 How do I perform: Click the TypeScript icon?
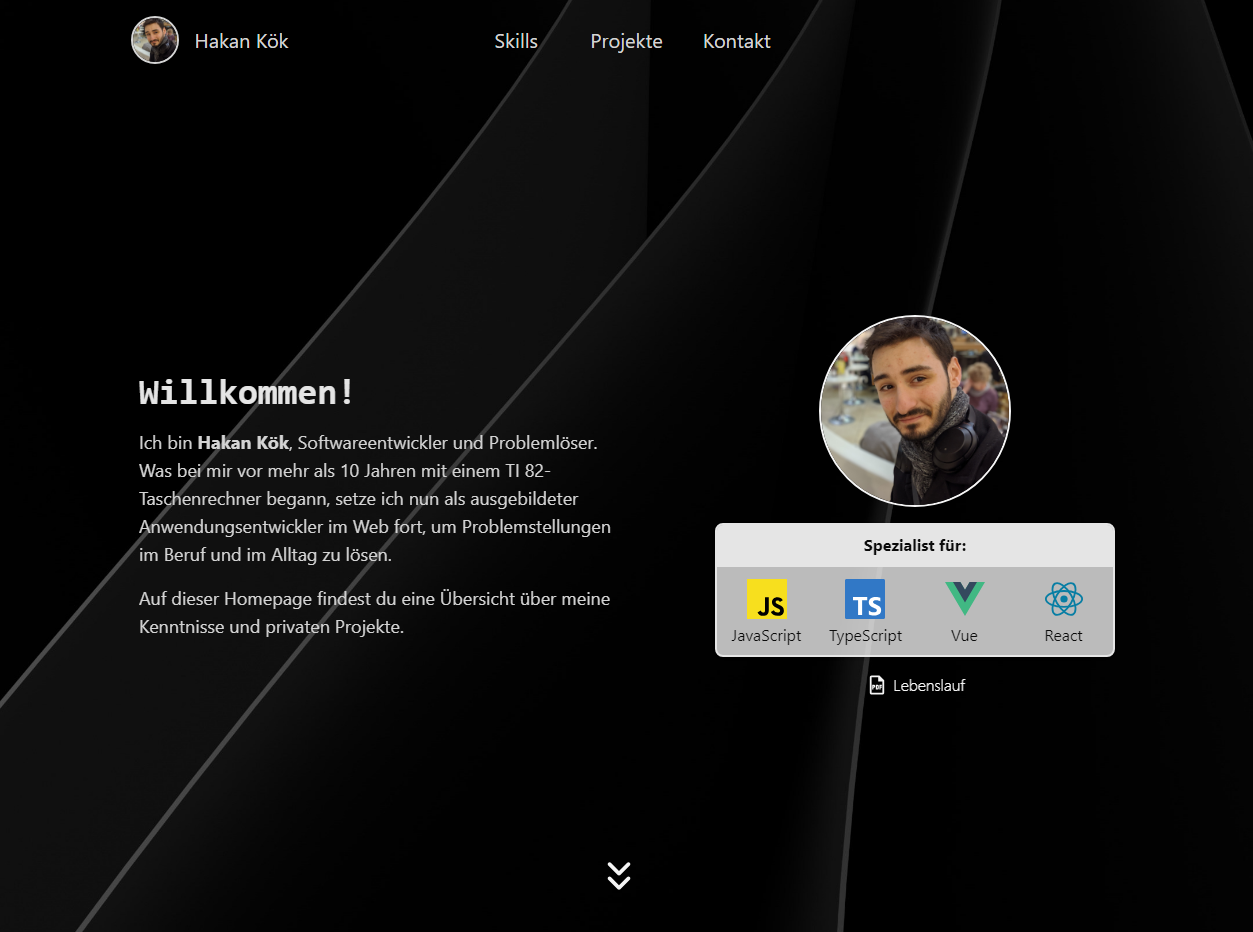[864, 600]
